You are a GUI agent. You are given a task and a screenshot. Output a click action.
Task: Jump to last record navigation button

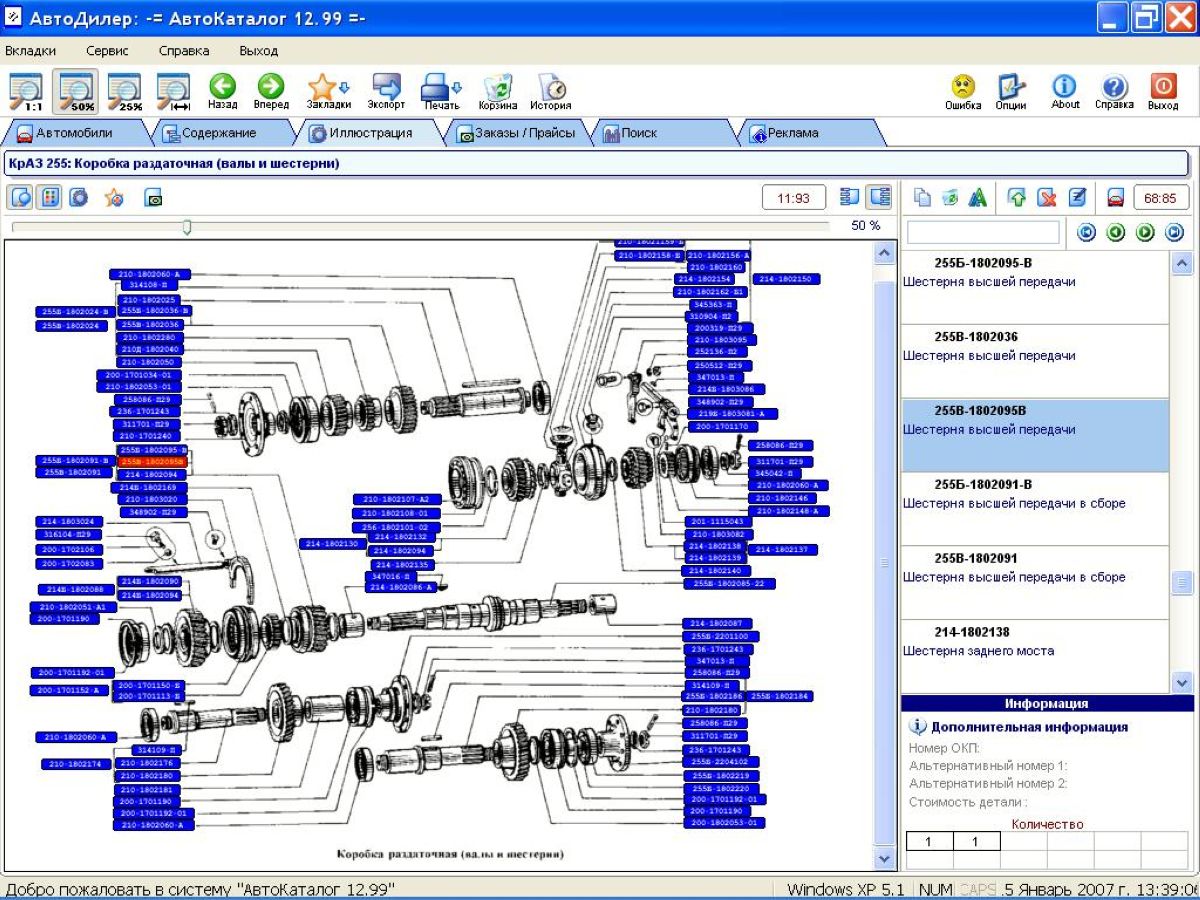coord(1175,232)
